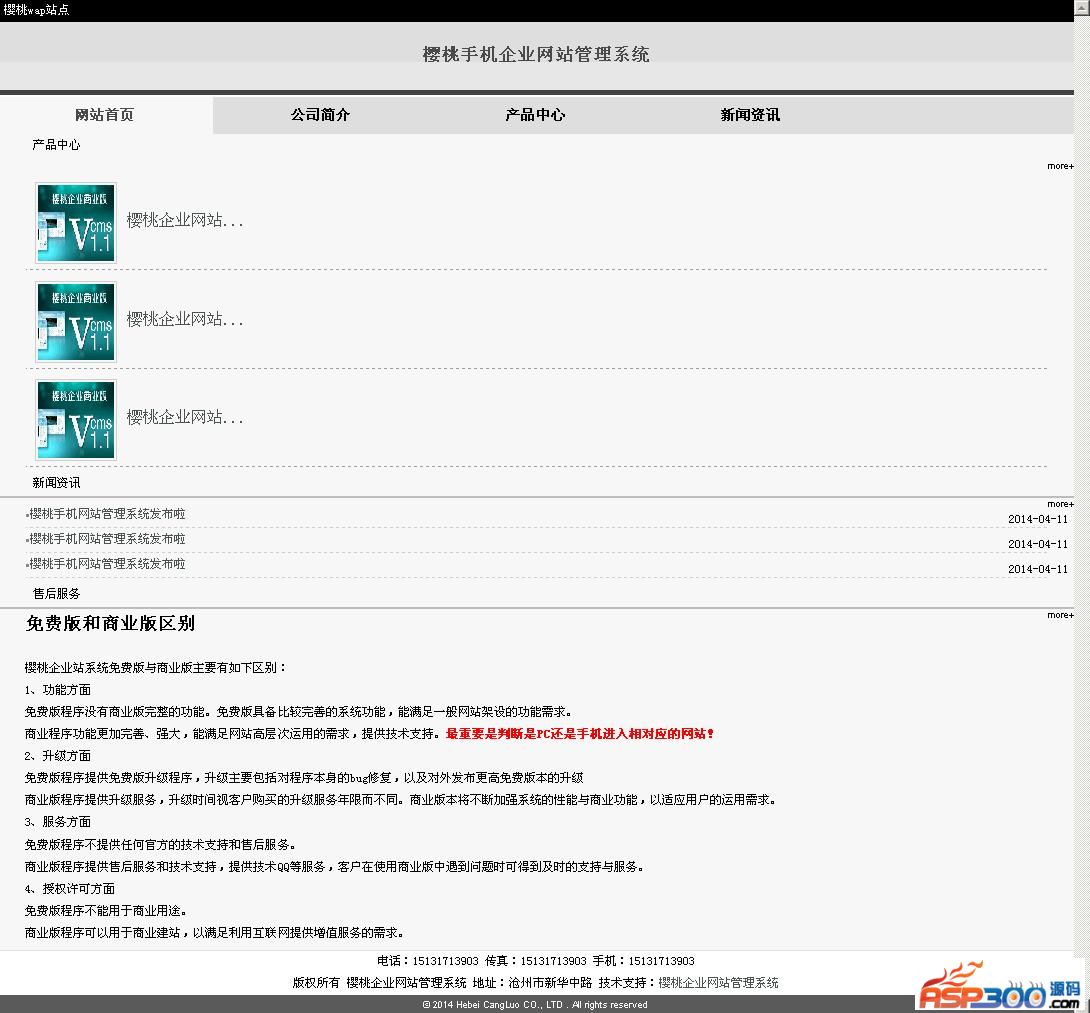The image size is (1090, 1013).
Task: Click the footer 技术支持 樱桃企业网站管理系统 link
Action: coord(718,982)
